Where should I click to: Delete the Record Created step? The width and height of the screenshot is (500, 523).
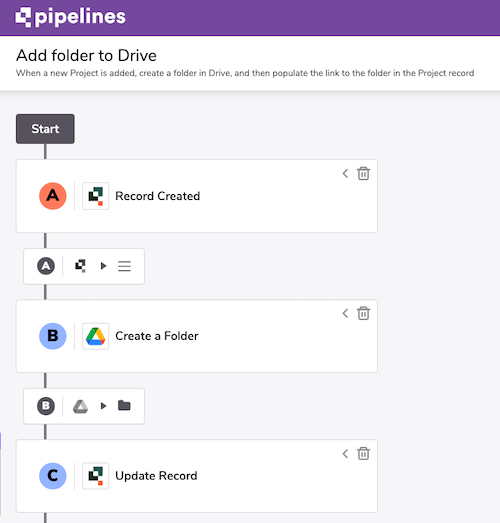click(363, 173)
